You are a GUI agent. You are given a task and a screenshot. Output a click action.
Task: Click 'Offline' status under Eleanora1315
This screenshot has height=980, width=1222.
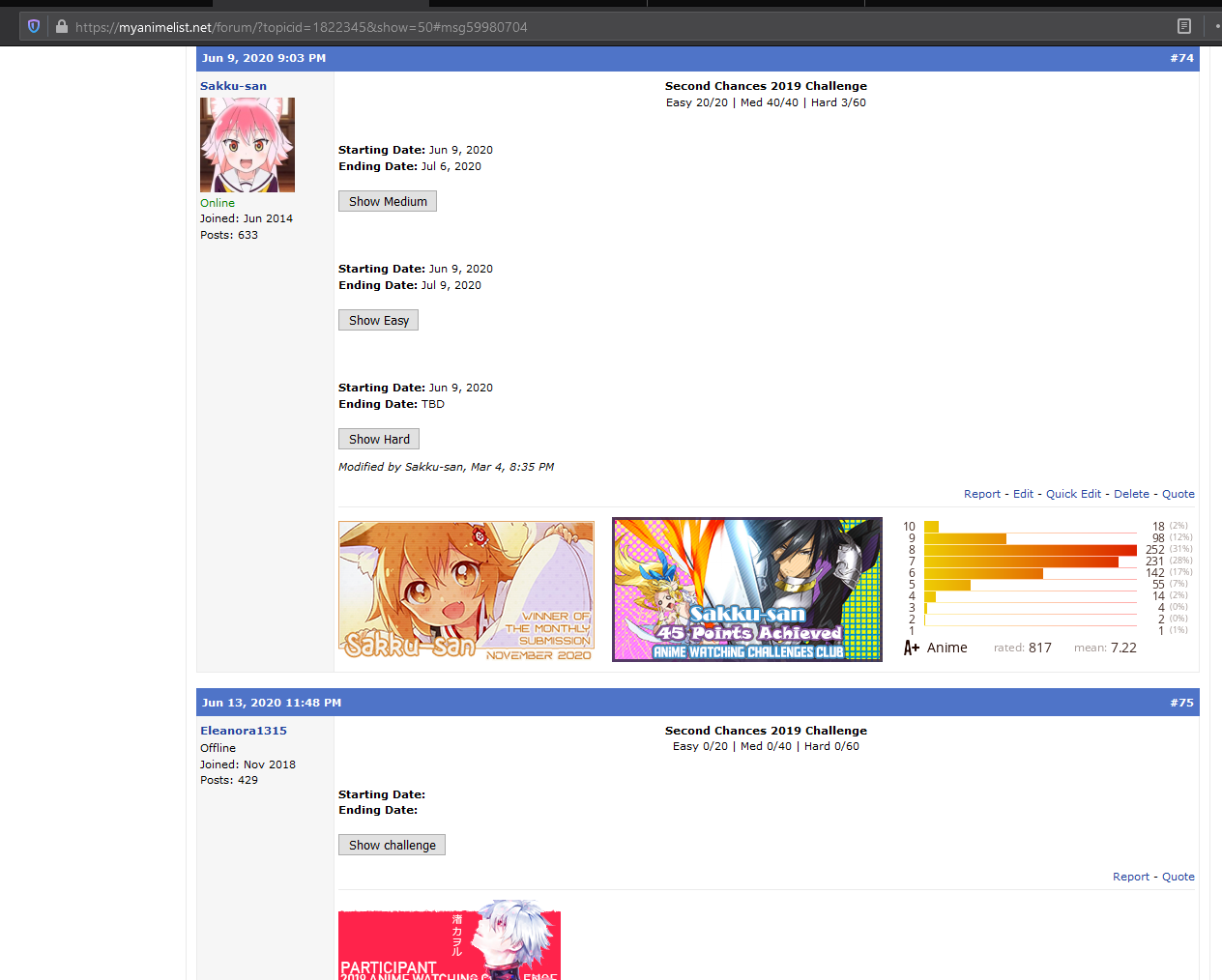click(218, 748)
